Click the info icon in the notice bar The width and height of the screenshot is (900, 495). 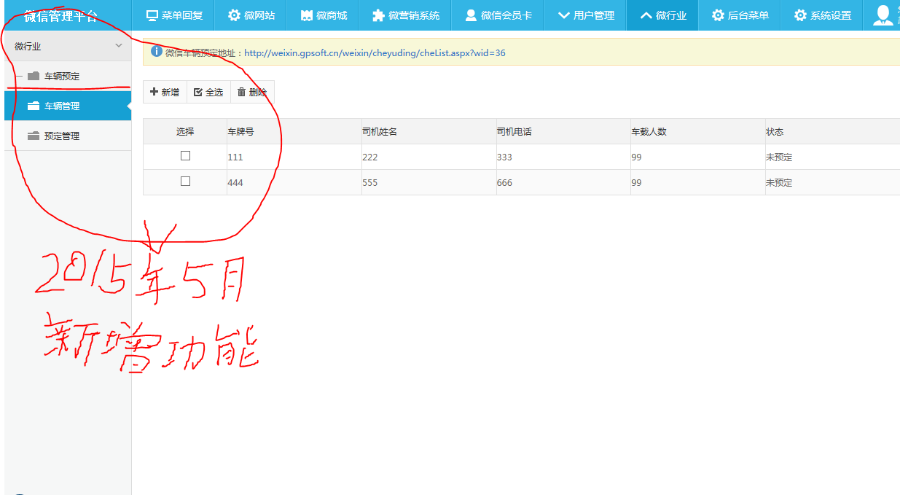point(156,52)
